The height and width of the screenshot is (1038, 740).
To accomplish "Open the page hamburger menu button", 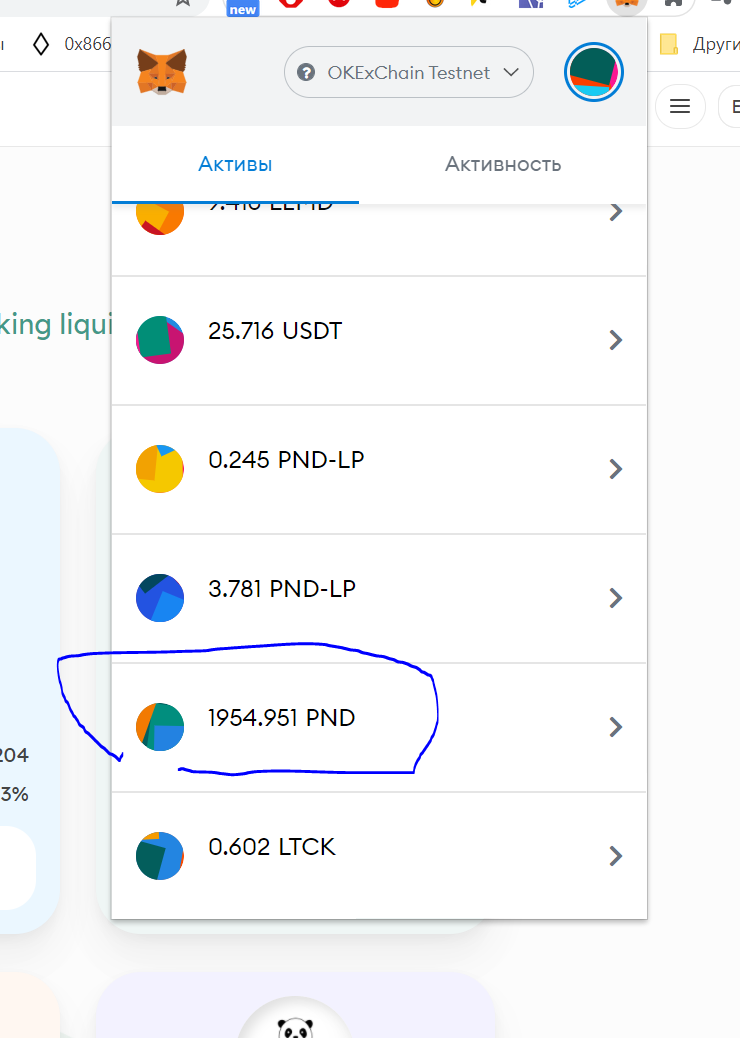I will [680, 106].
